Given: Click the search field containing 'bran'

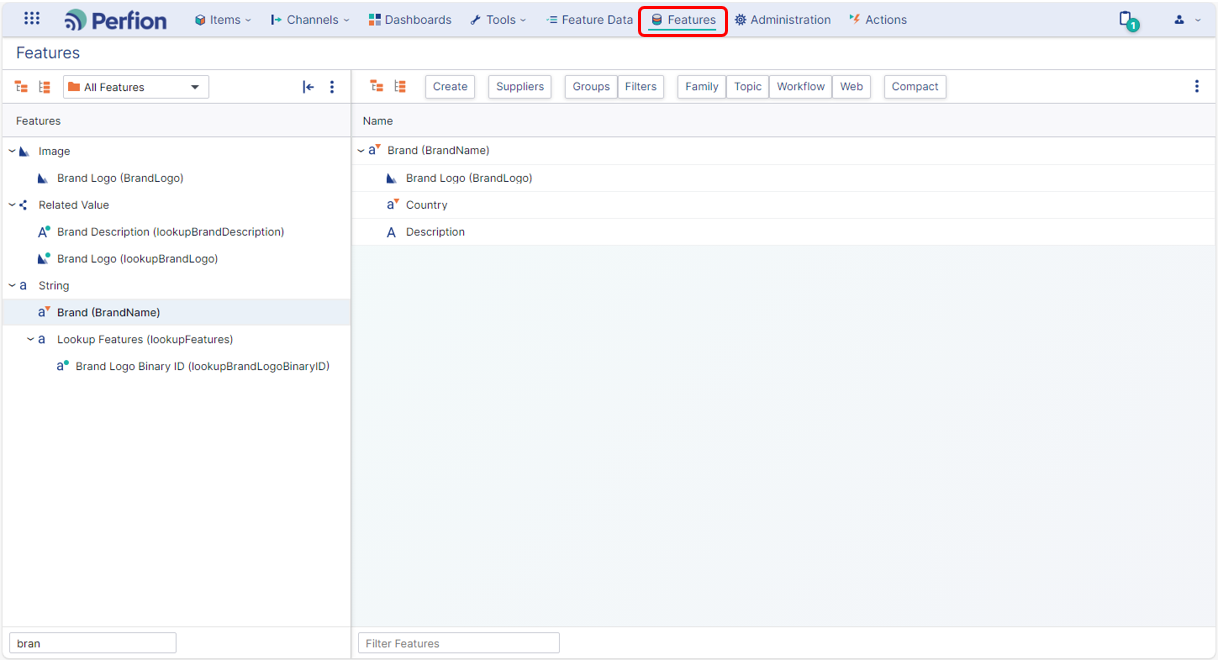Looking at the screenshot, I should click(x=93, y=643).
